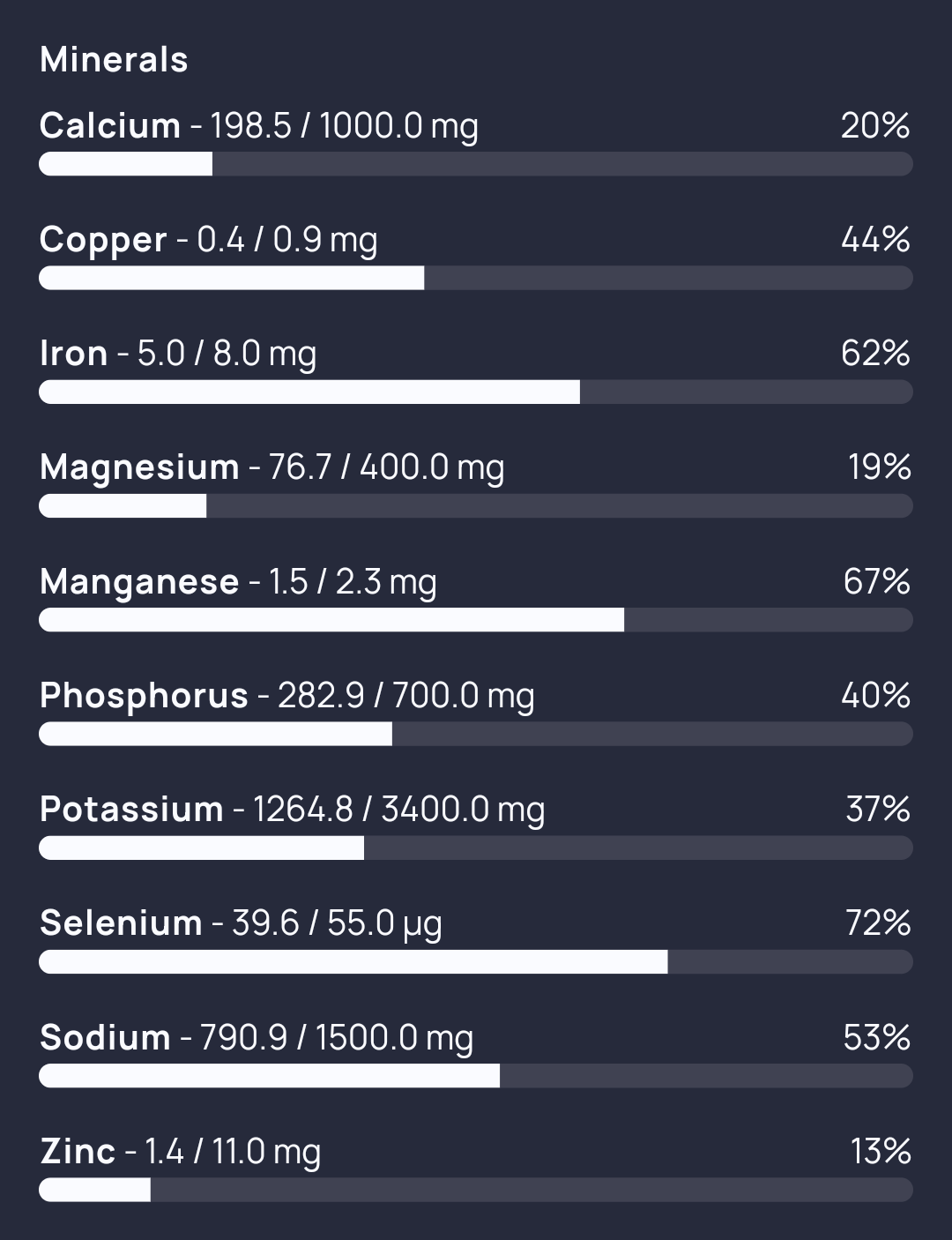Open the Copper nutrient entry
952x1240 pixels.
pyautogui.click(x=209, y=240)
